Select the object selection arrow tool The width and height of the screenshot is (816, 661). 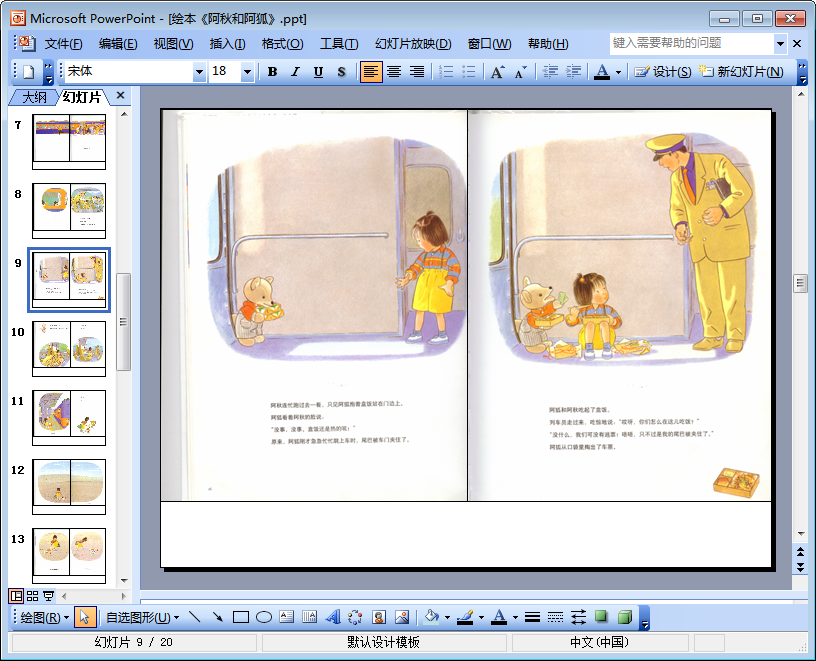[x=84, y=618]
